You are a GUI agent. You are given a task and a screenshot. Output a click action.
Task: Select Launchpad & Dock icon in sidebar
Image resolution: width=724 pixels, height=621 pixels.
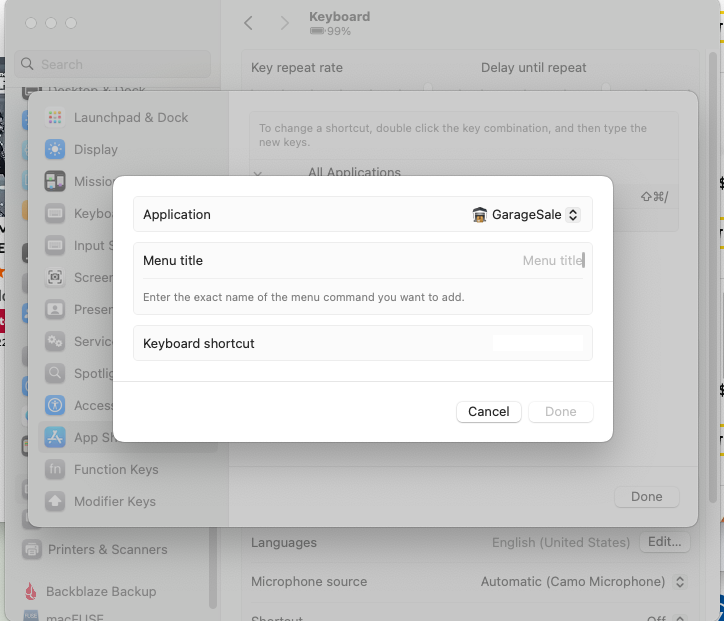pos(55,118)
